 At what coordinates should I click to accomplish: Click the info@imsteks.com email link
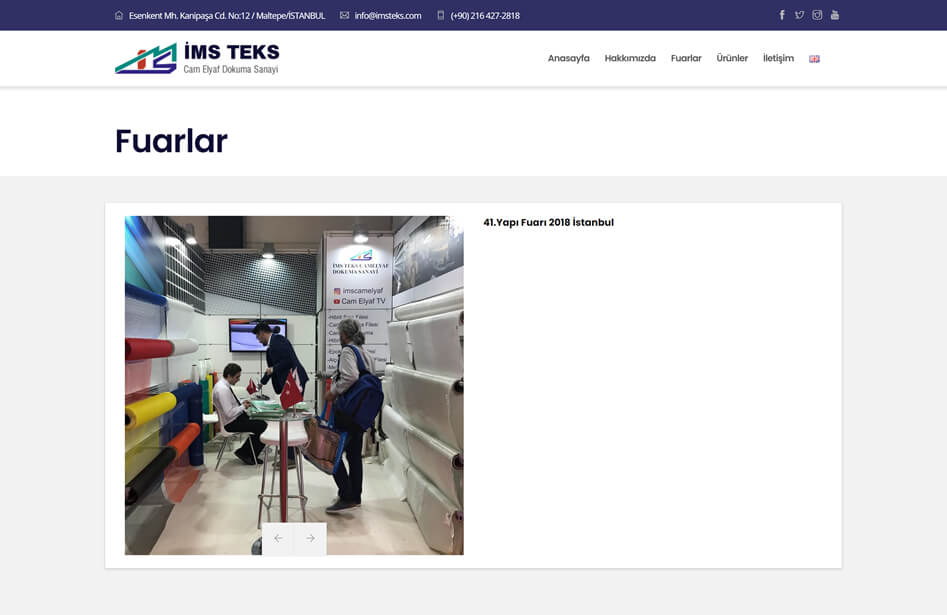387,15
